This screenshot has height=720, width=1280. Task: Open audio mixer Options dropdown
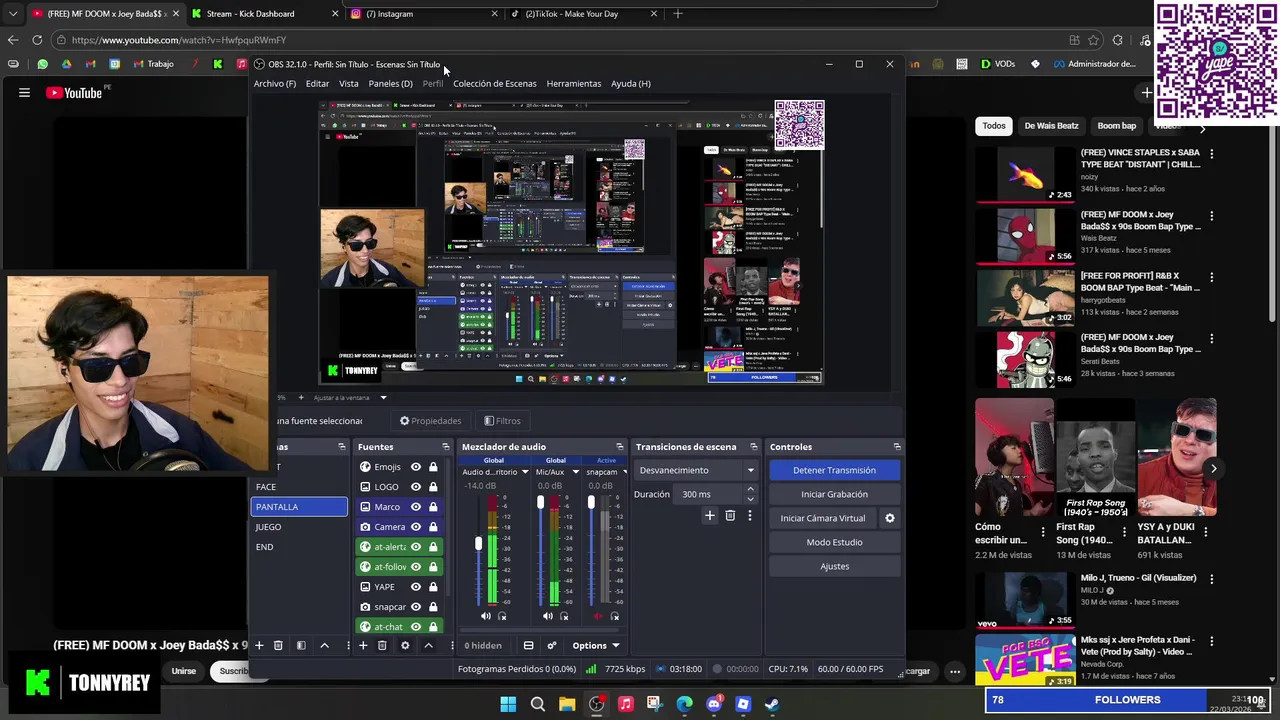coord(596,646)
